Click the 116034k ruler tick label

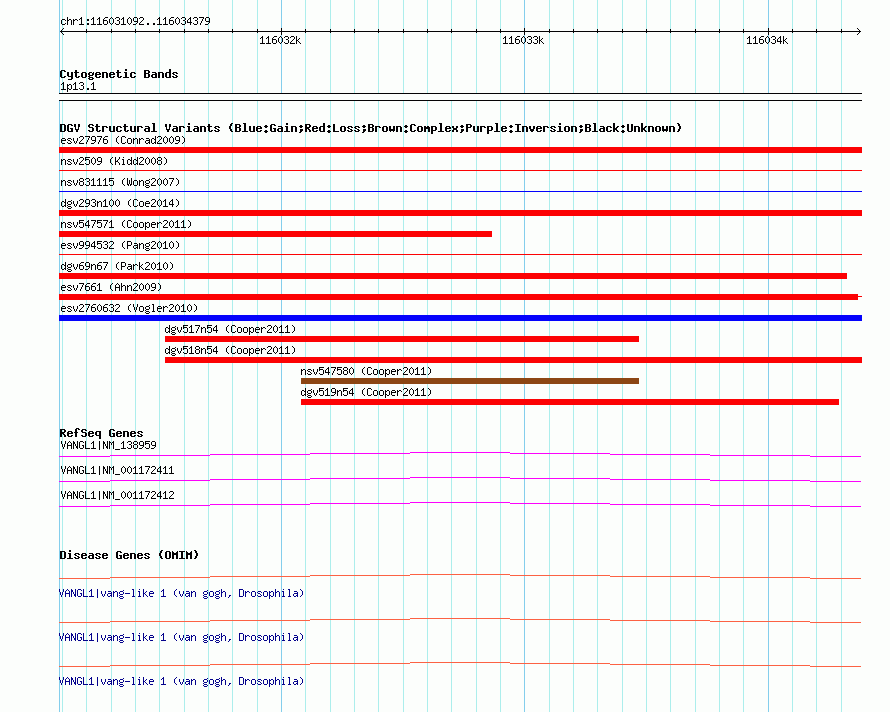[x=767, y=40]
